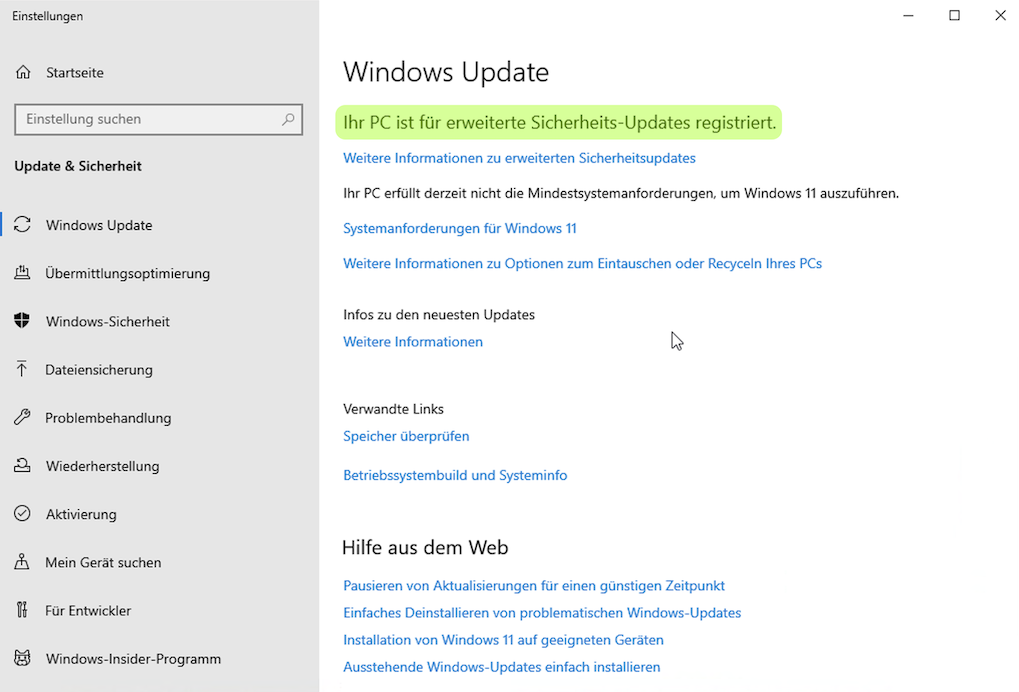Open Weitere Informationen zu erweiterten Sicherheitsupdates
Image resolution: width=1019 pixels, height=692 pixels.
pos(518,157)
